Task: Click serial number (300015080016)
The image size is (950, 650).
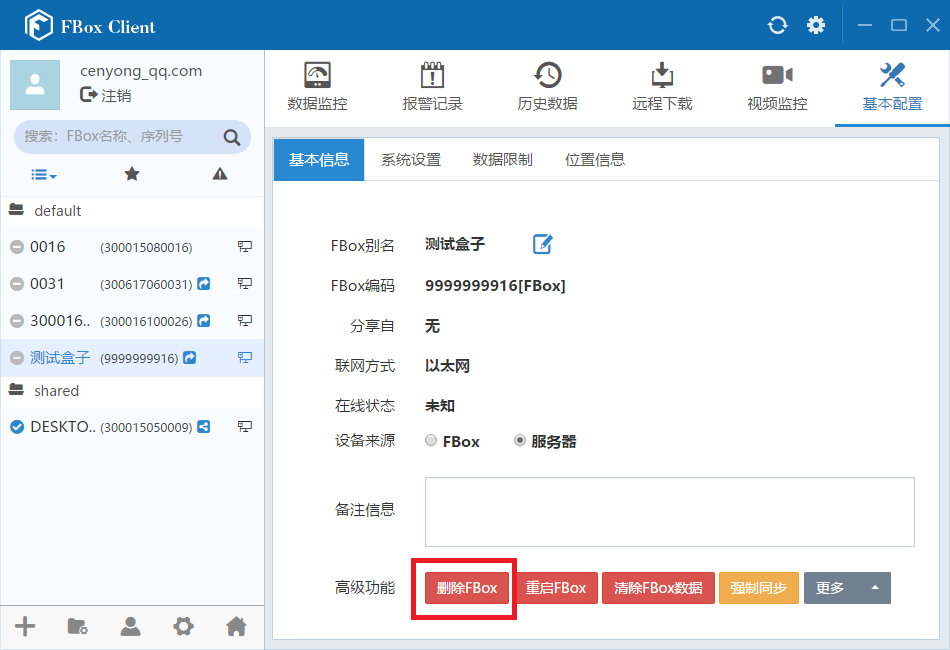Action: (x=146, y=248)
